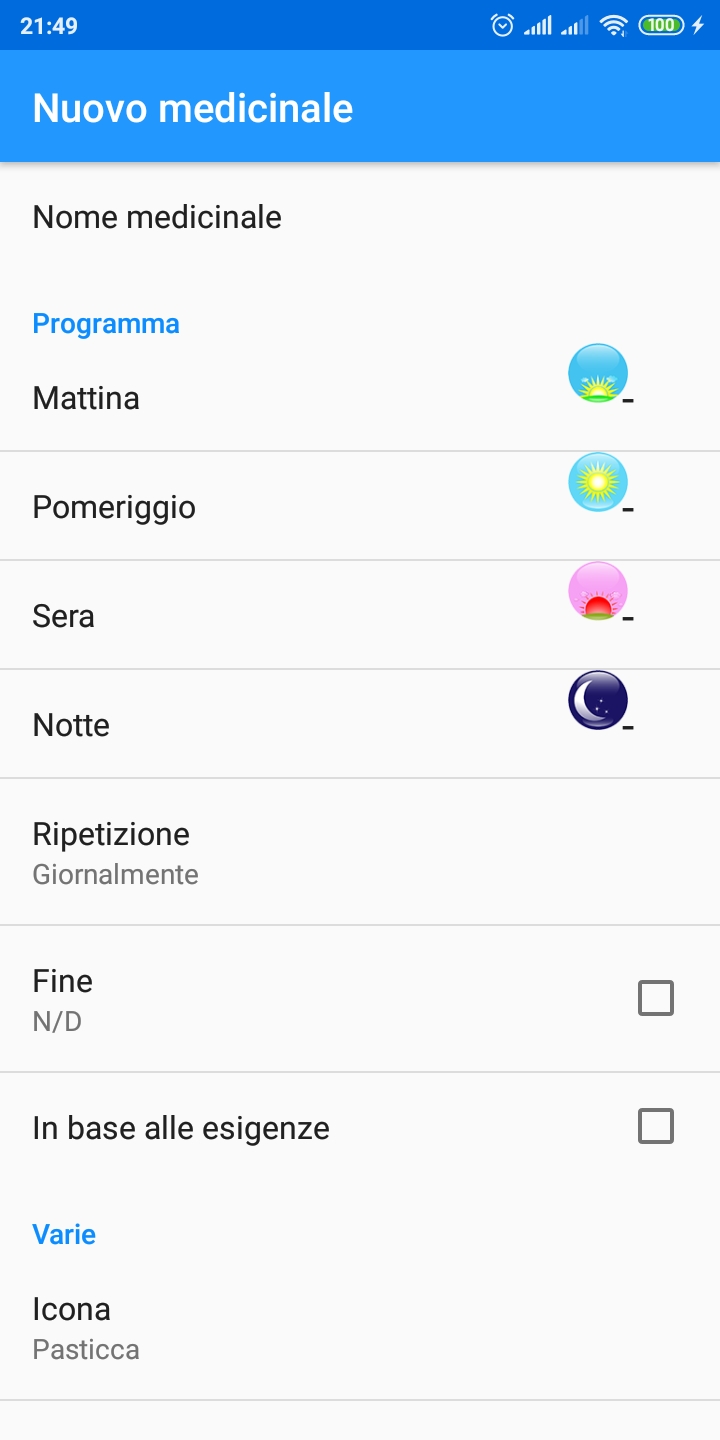Tap the Notte moon icon
The height and width of the screenshot is (1440, 720).
pyautogui.click(x=598, y=700)
